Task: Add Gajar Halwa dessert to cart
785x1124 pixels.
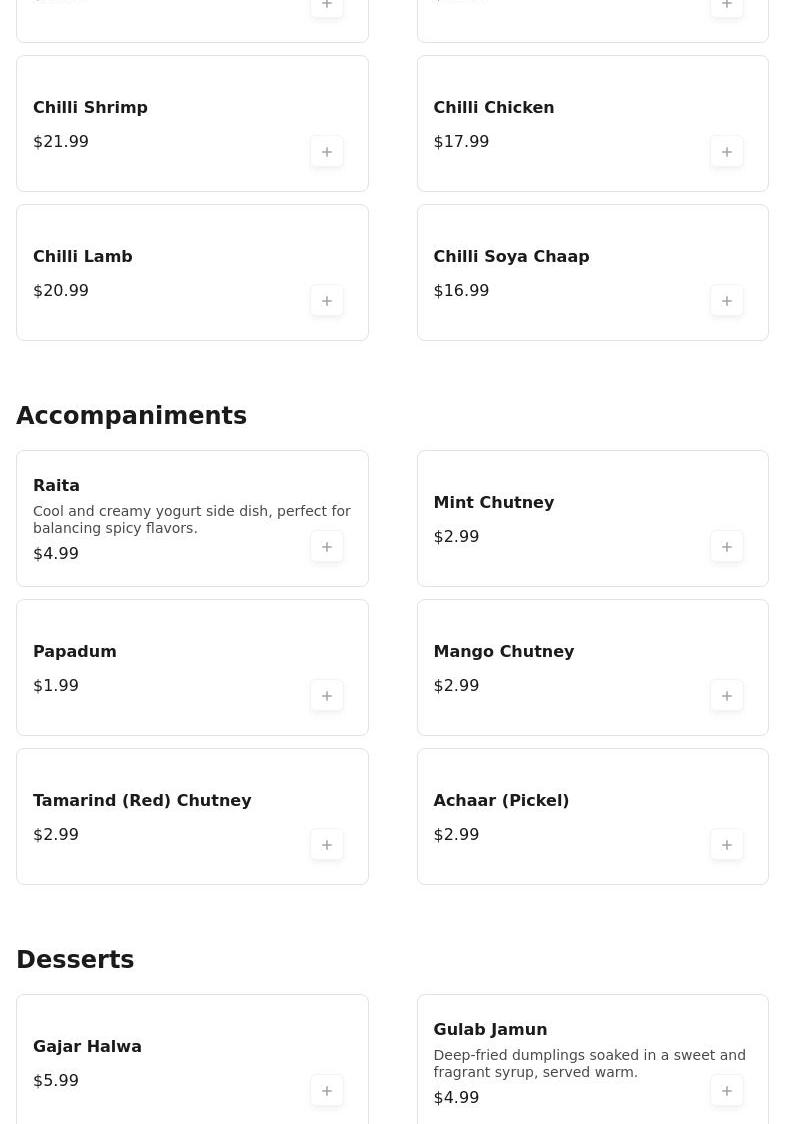Action: [x=327, y=1091]
